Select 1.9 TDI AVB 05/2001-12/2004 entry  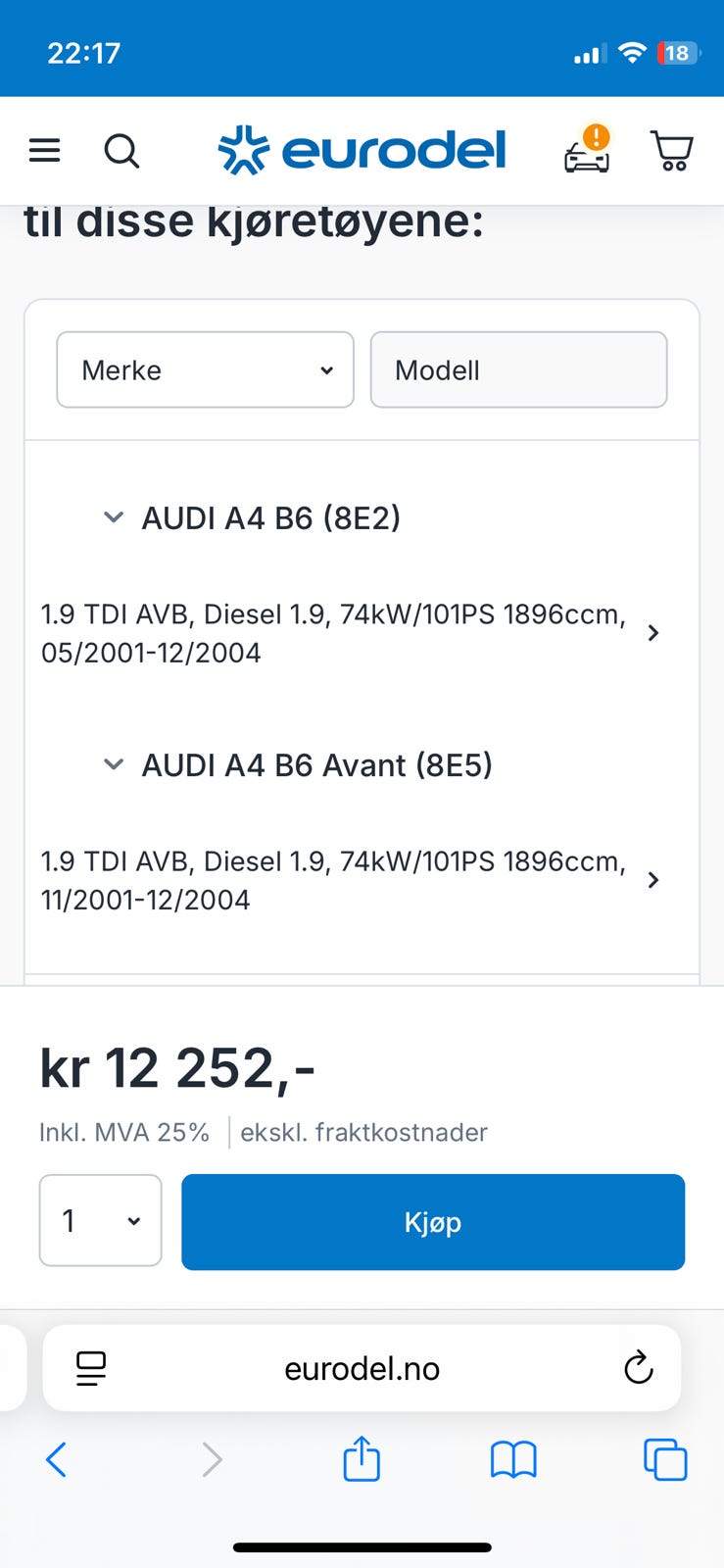(348, 633)
